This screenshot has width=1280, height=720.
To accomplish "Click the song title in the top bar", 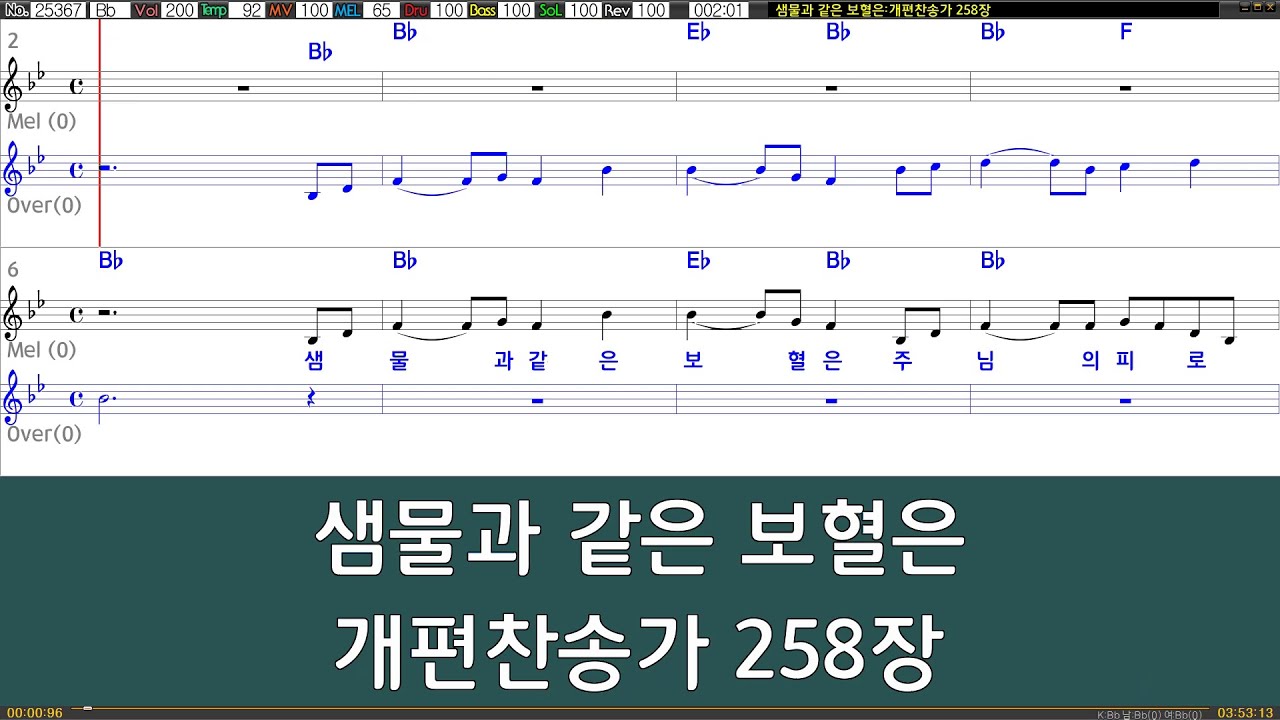I will pos(883,10).
